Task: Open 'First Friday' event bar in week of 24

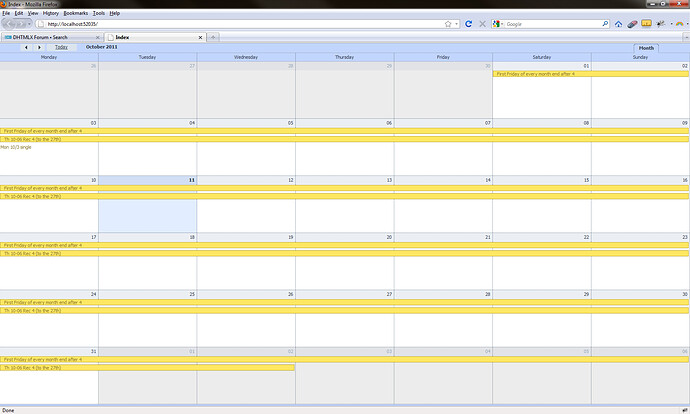Action: coord(345,303)
